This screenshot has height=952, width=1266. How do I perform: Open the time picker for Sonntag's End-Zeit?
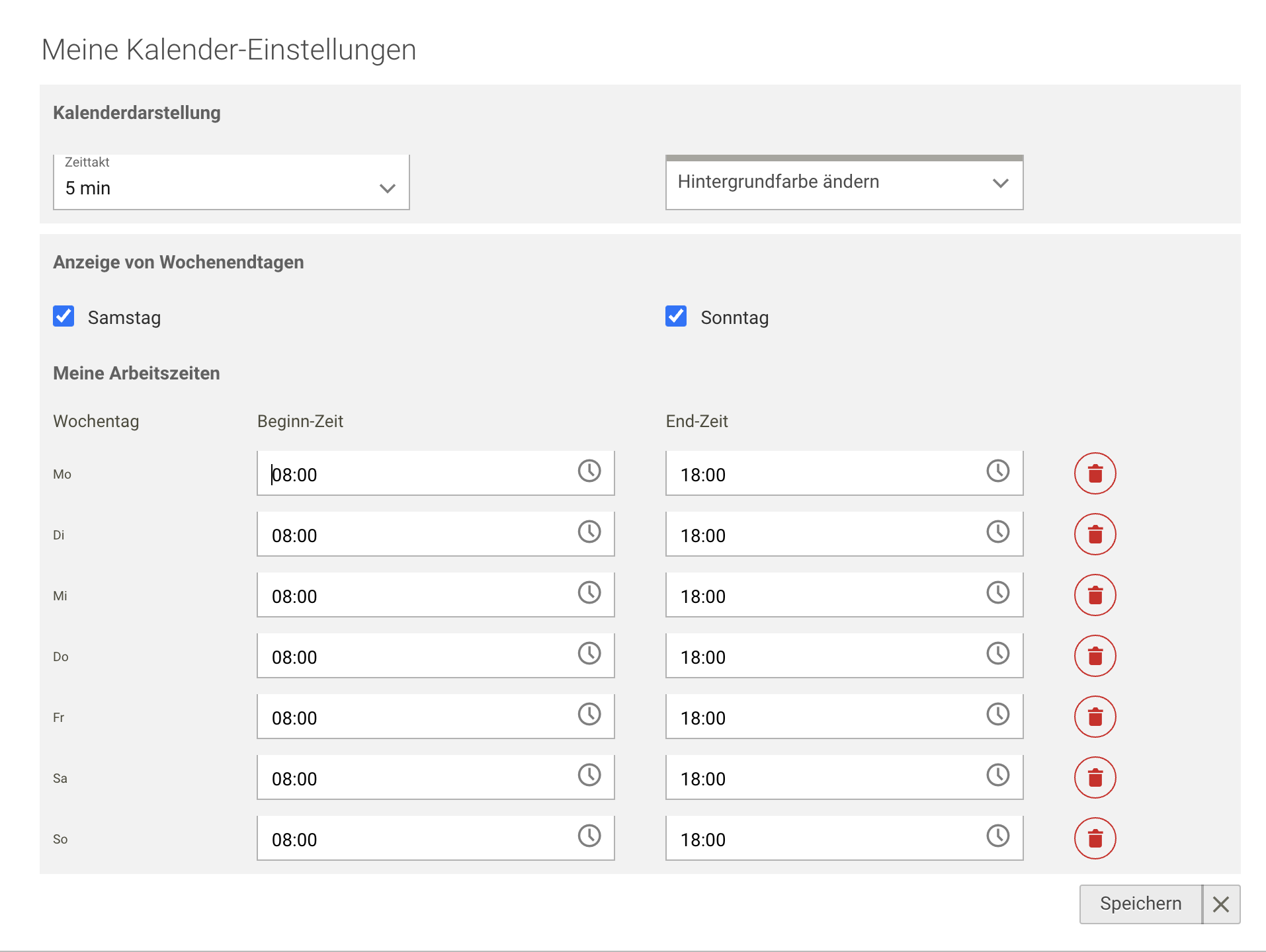tap(997, 837)
